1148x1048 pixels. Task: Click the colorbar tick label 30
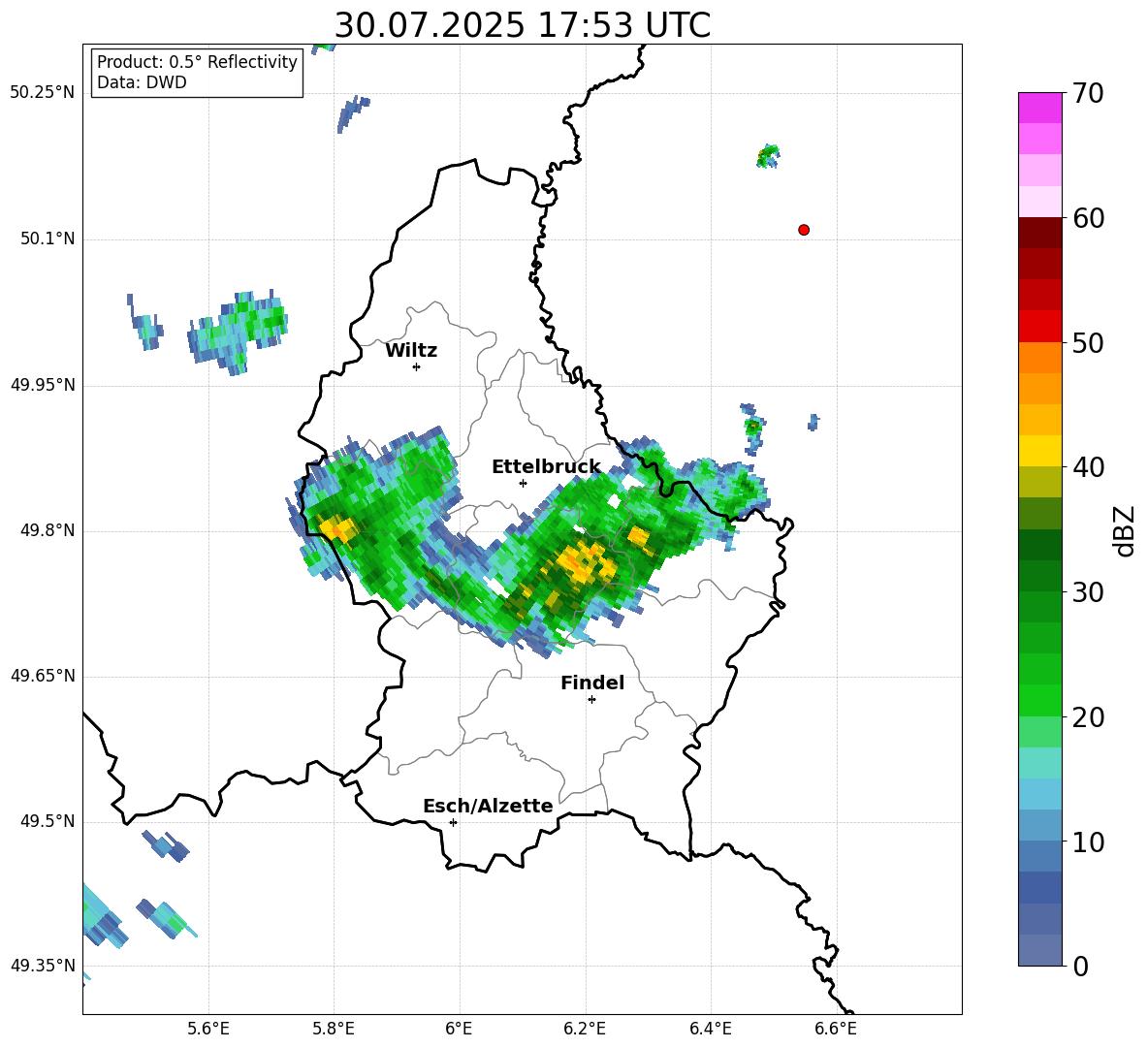click(x=1088, y=592)
